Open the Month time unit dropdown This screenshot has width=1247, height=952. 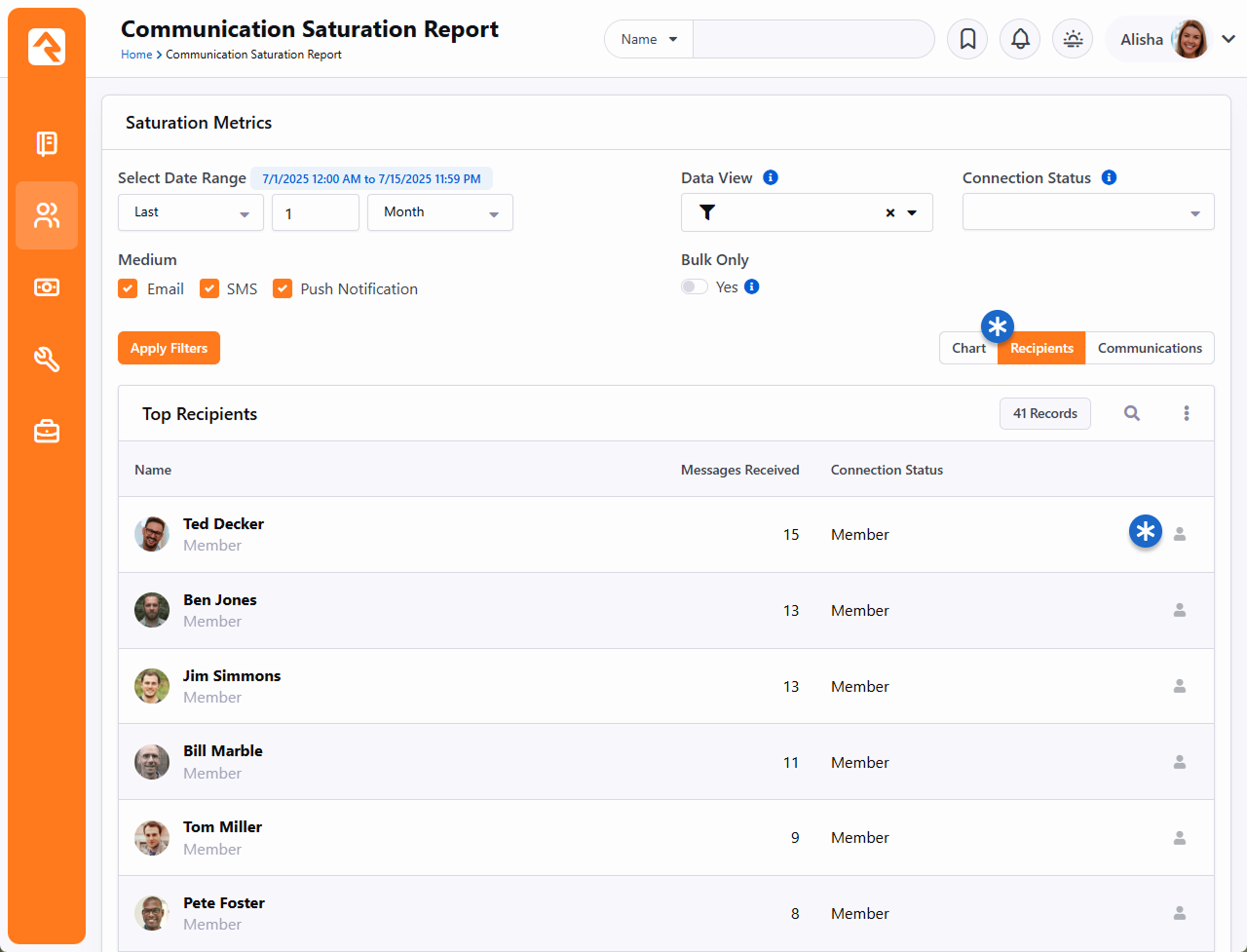(439, 212)
